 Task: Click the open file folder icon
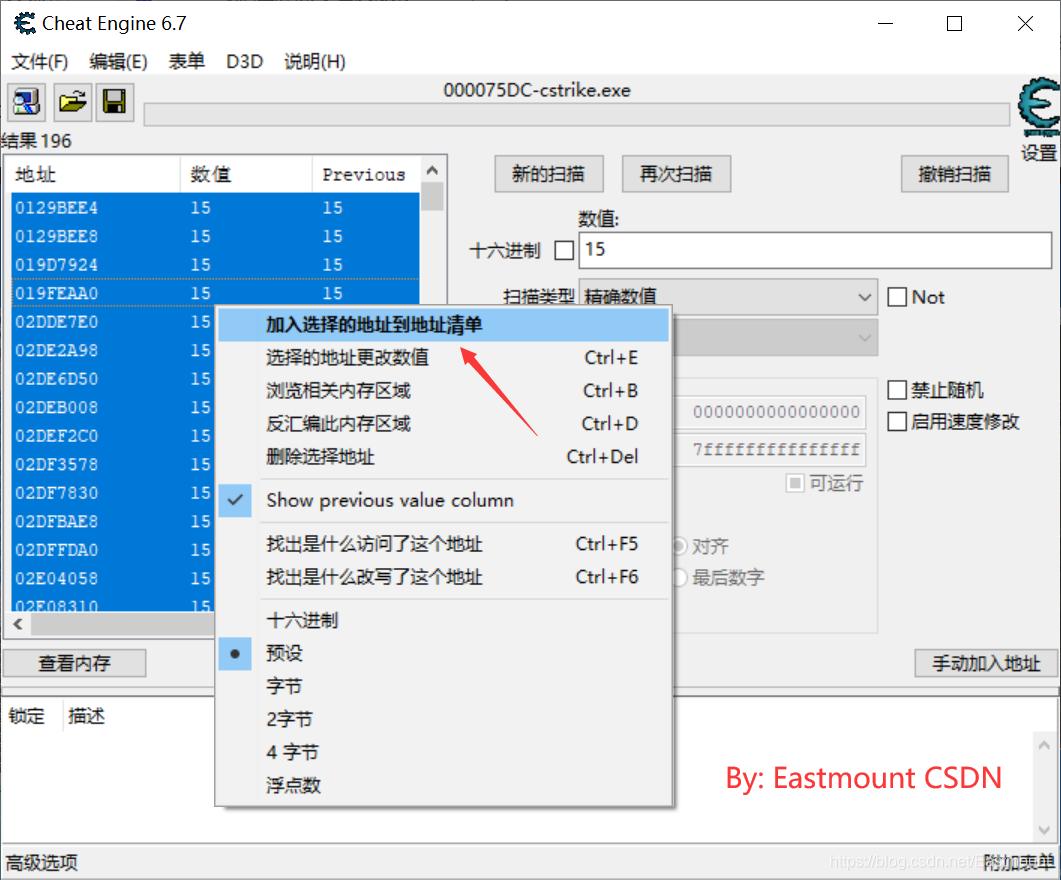(72, 102)
